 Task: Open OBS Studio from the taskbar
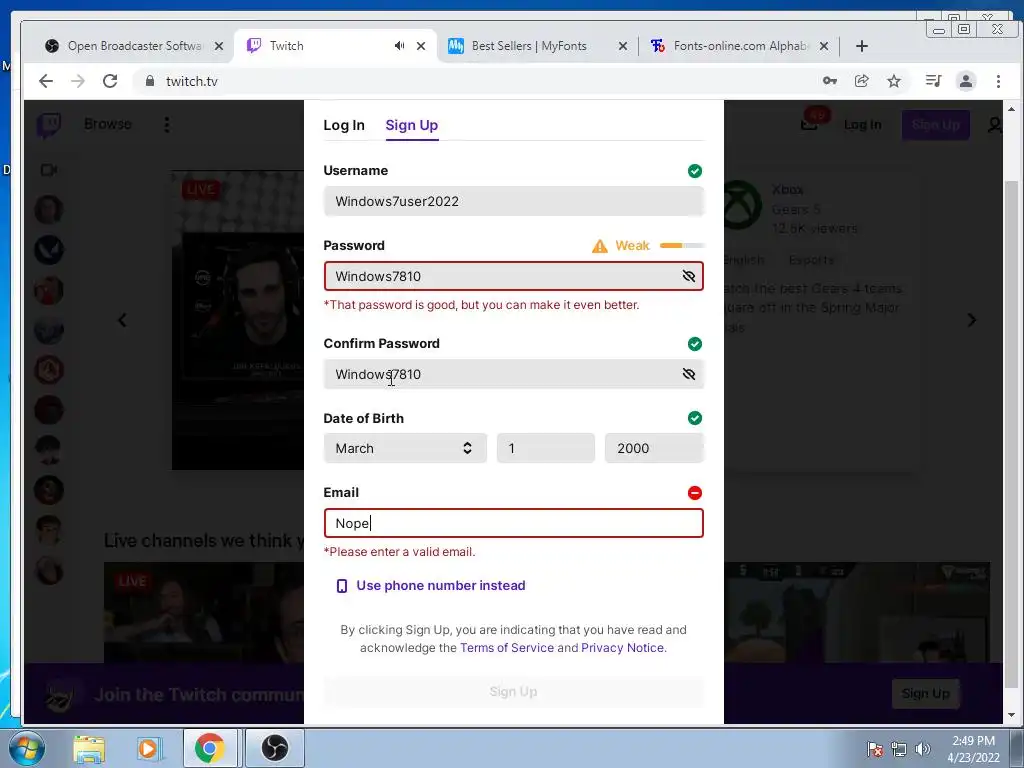(275, 748)
